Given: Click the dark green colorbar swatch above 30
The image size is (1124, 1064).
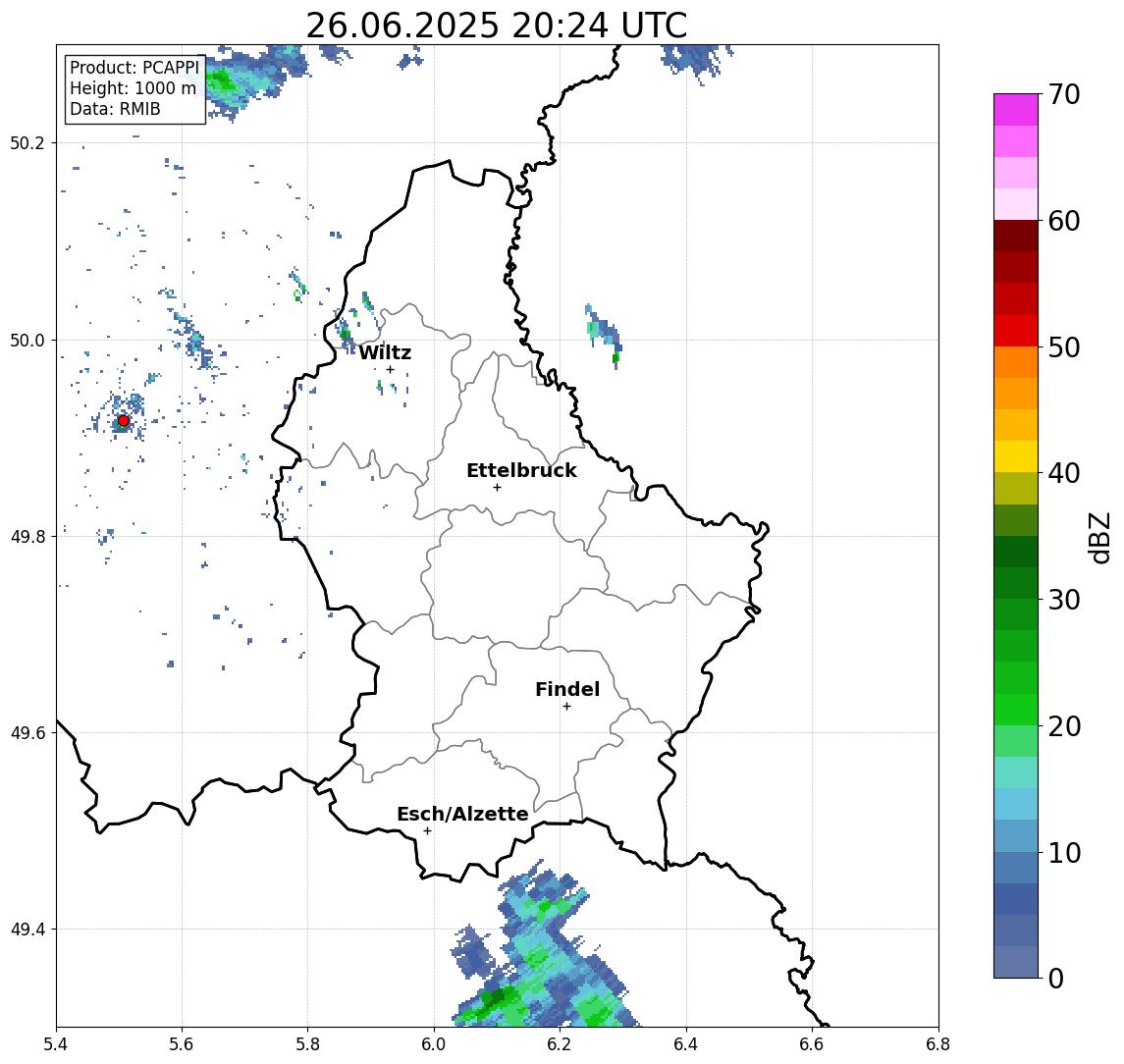Looking at the screenshot, I should pos(1016,583).
